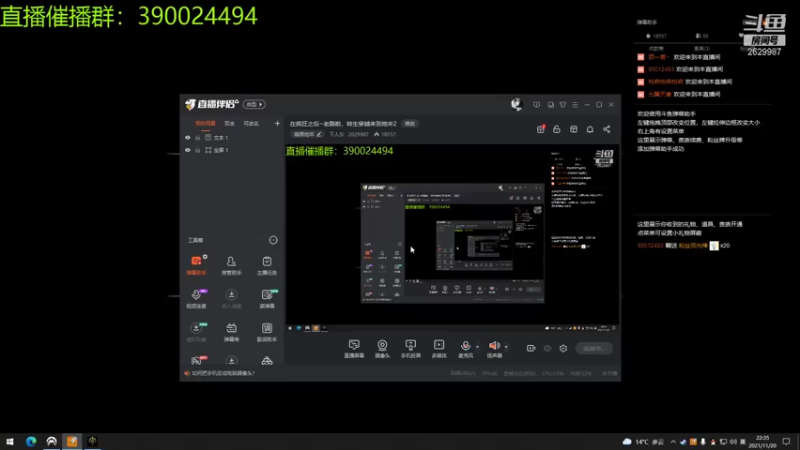The height and width of the screenshot is (450, 800).
Task: Select the 文本 1 source row
Action: 232,138
